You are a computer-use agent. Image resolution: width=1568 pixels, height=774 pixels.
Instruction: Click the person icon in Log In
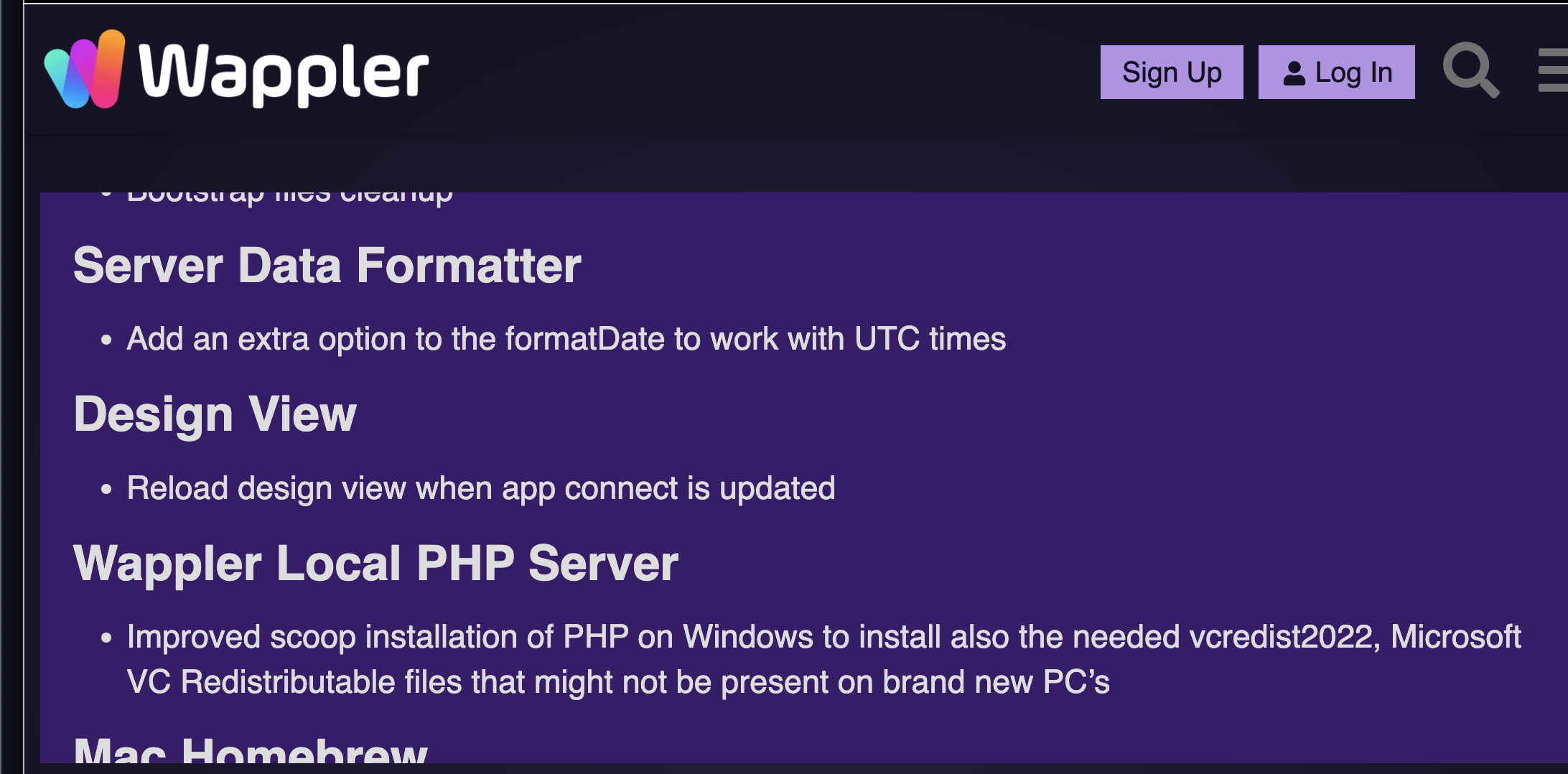(x=1294, y=73)
